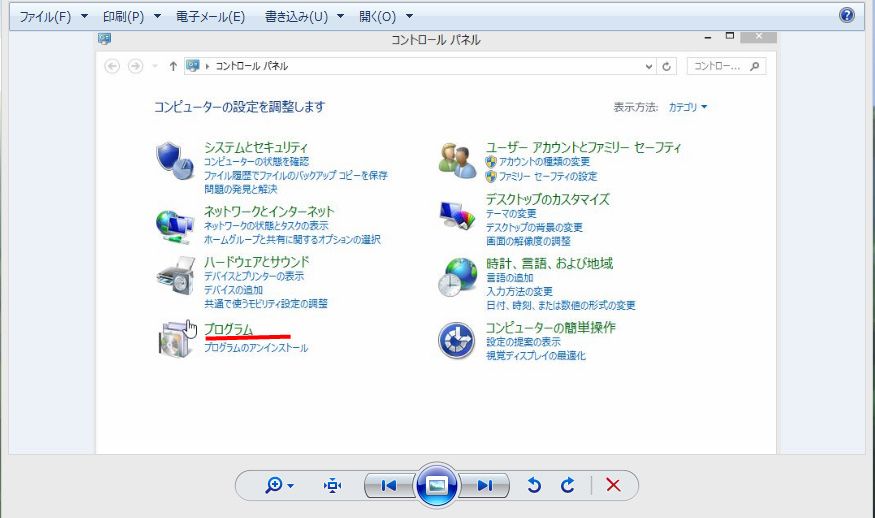Click the デスクトップのカスタマイズ monitor icon
The width and height of the screenshot is (875, 518).
click(x=457, y=215)
